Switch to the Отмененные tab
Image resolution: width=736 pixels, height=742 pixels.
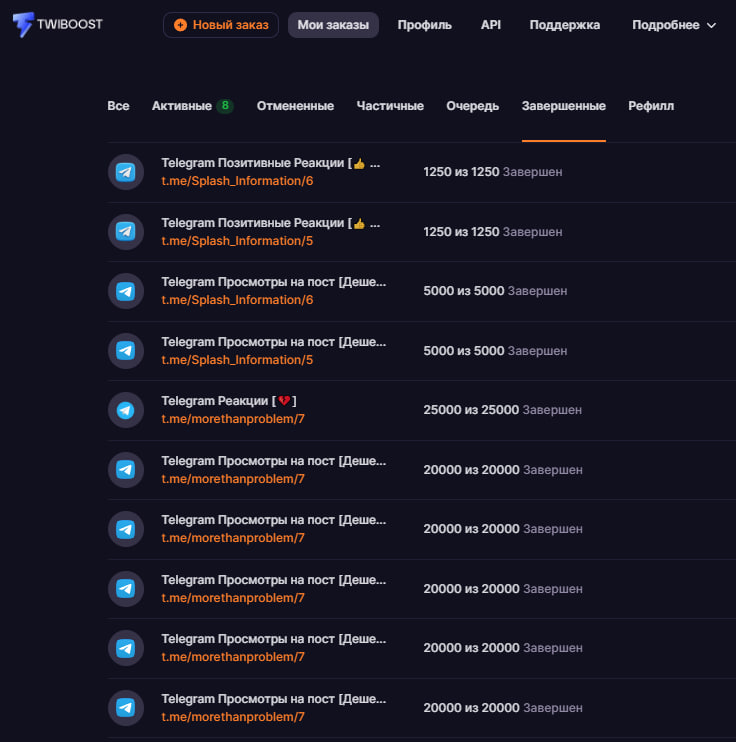click(x=295, y=106)
